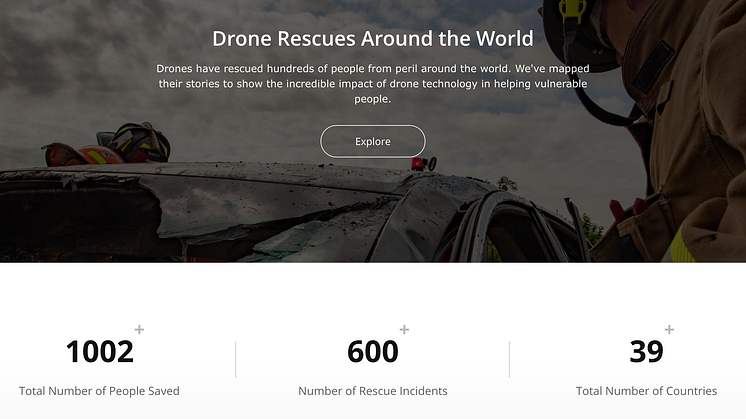This screenshot has width=746, height=419.
Task: Click the yellow helmet strap at top
Action: click(572, 10)
